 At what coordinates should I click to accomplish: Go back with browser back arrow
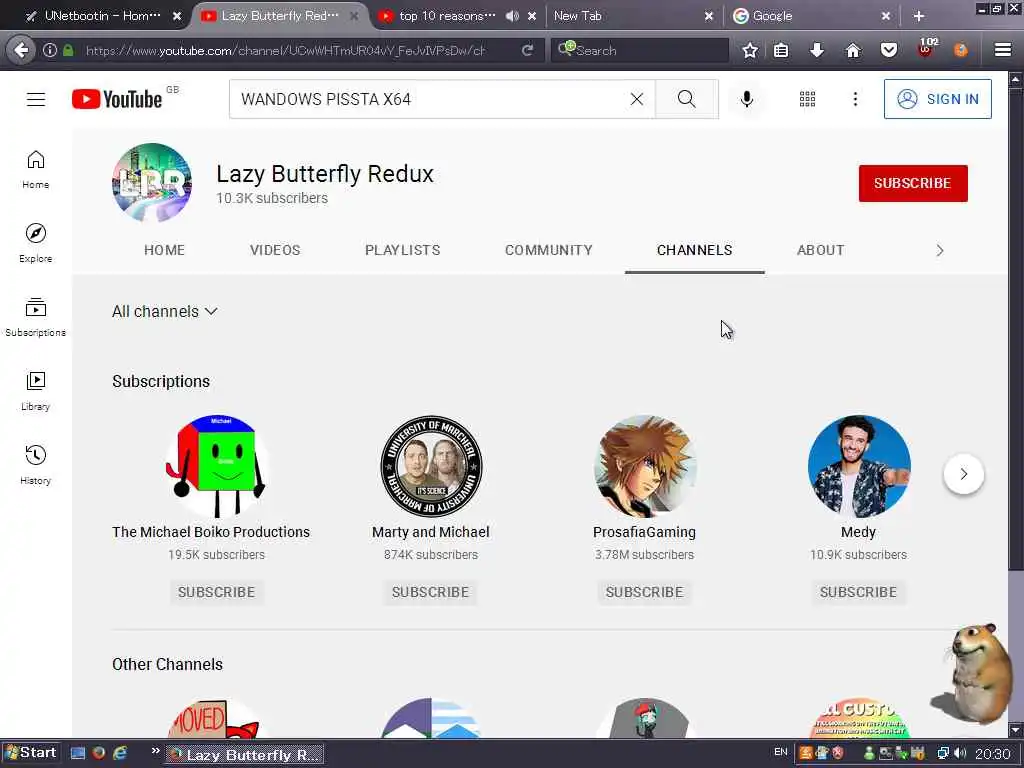pyautogui.click(x=21, y=50)
